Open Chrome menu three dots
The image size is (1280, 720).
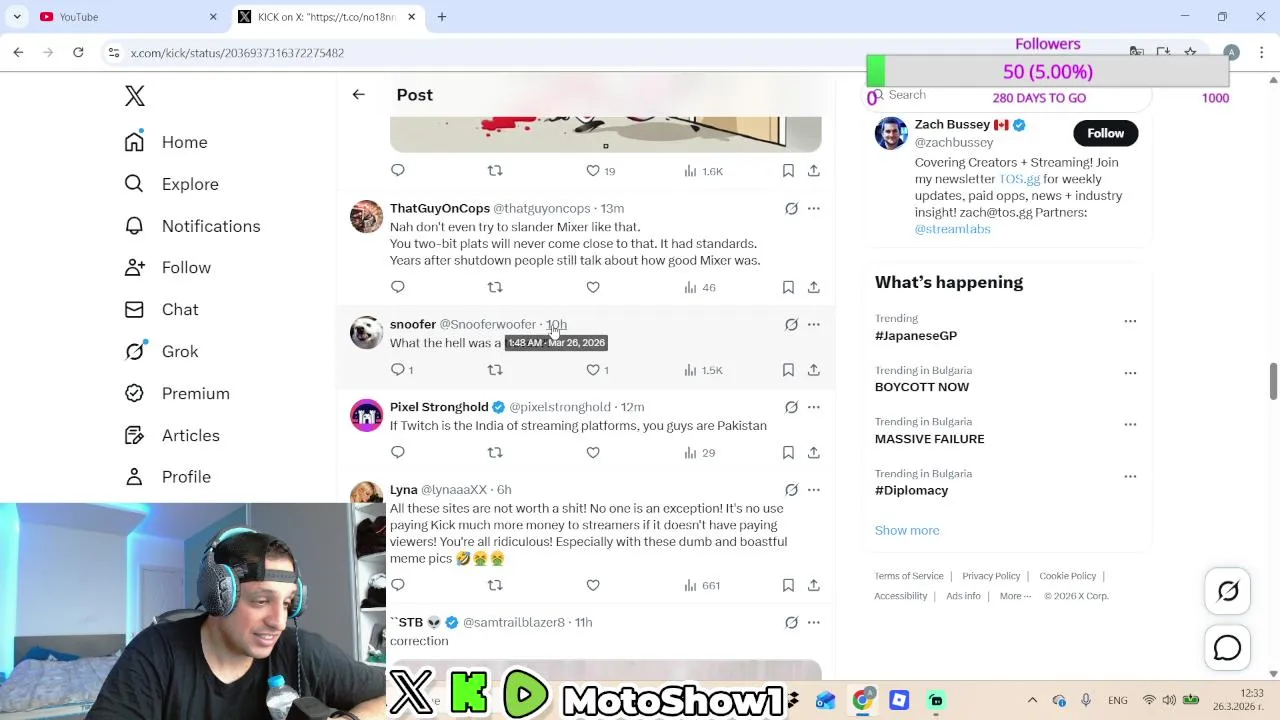(1261, 52)
